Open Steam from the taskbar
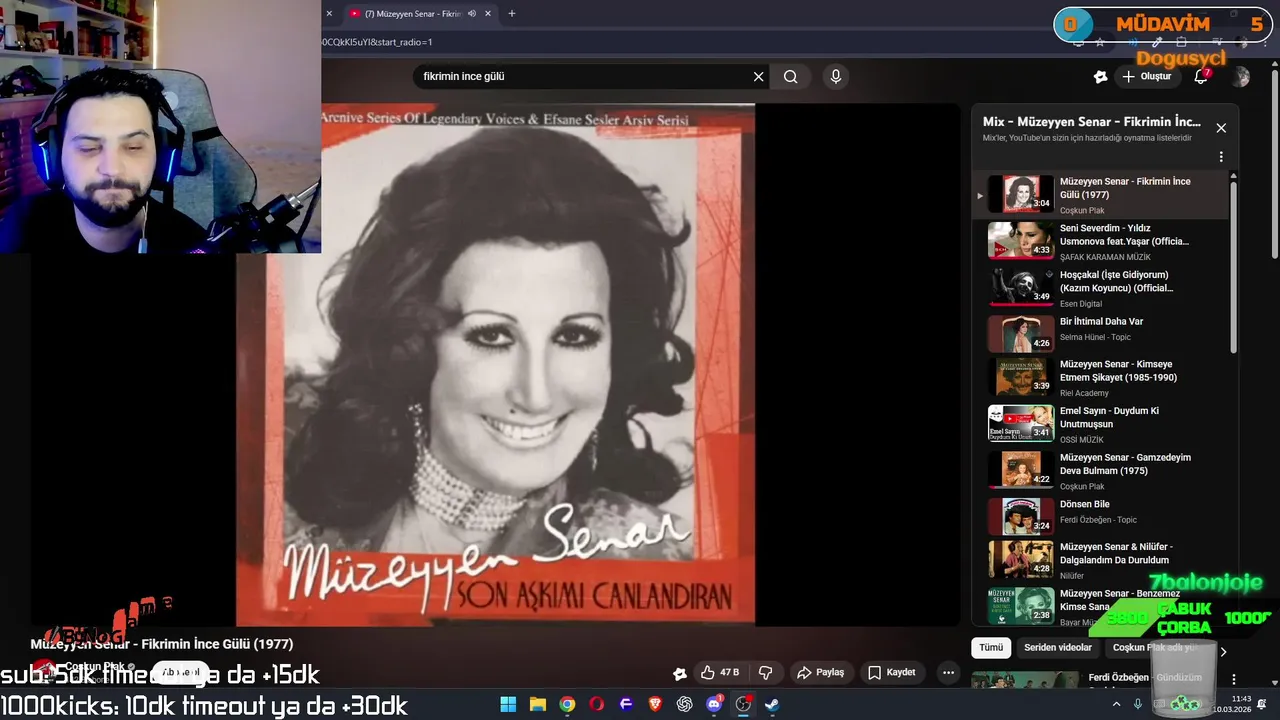This screenshot has height=720, width=1280. [x=772, y=704]
